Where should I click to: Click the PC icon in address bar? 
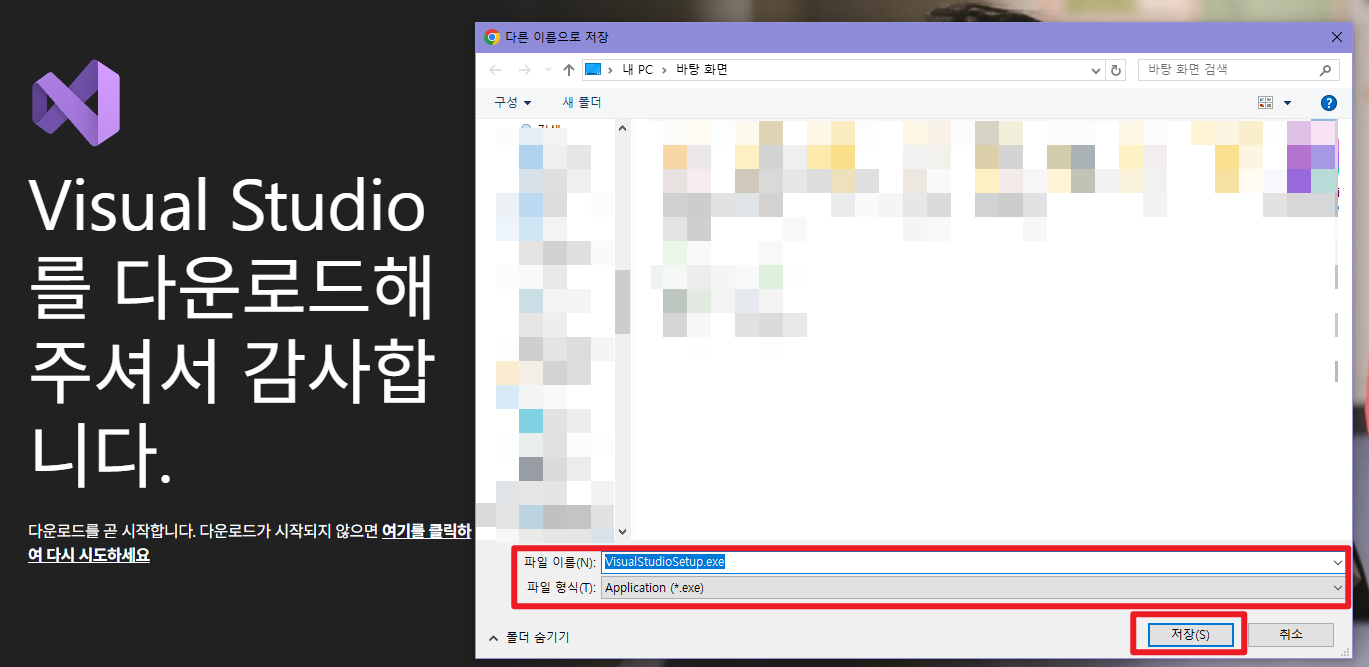click(x=593, y=70)
